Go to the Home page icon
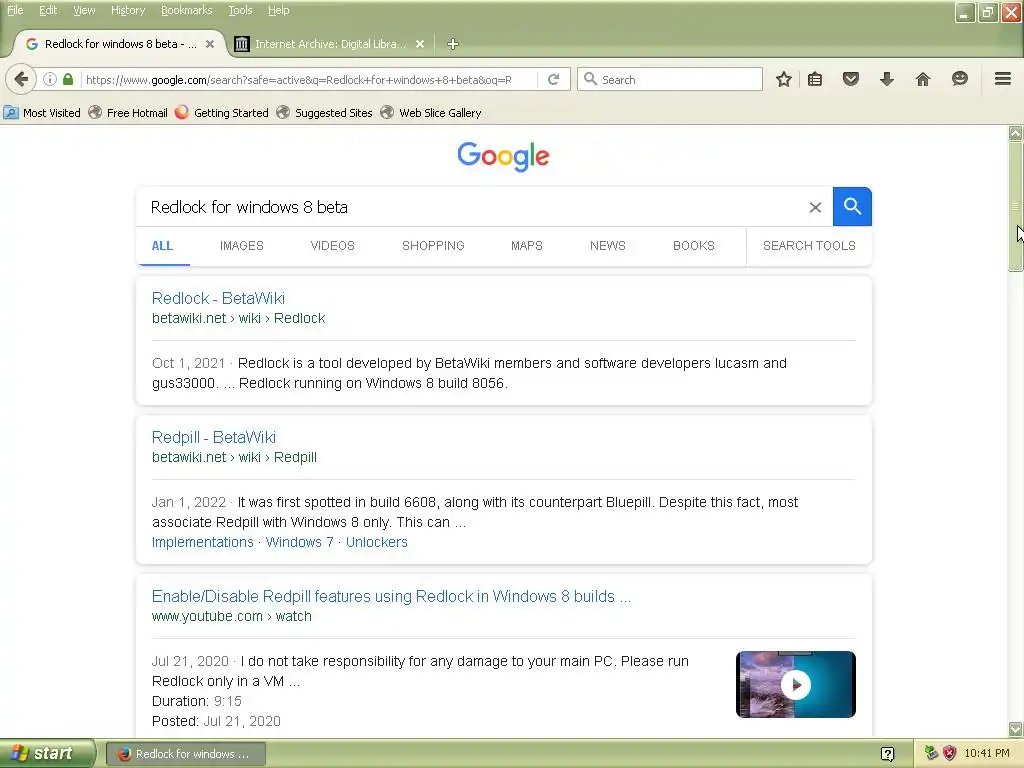The height and width of the screenshot is (768, 1024). [922, 80]
